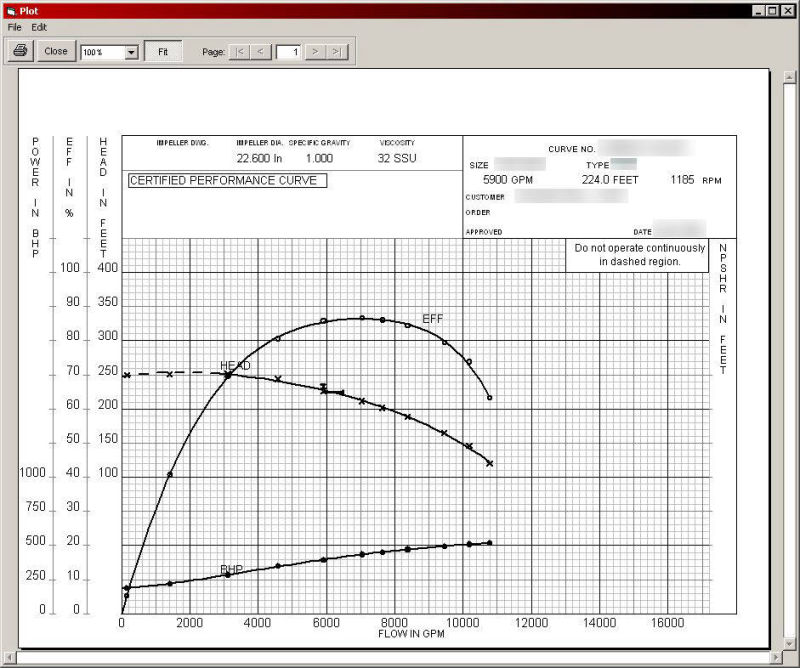Viewport: 800px width, 668px height.
Task: Open the 100% zoom dropdown arrow
Action: point(131,52)
